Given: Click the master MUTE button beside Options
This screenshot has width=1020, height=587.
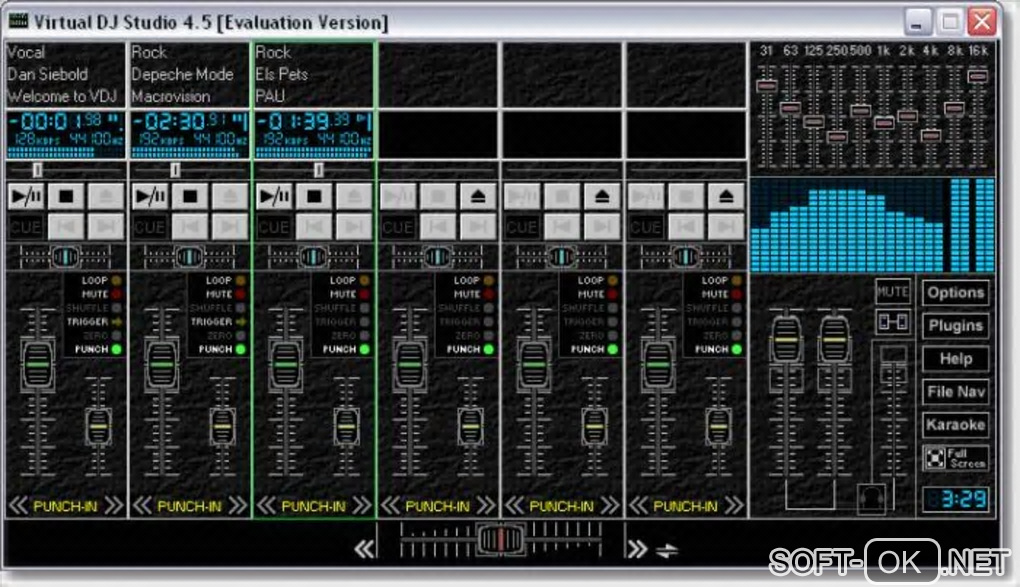Looking at the screenshot, I should point(892,292).
